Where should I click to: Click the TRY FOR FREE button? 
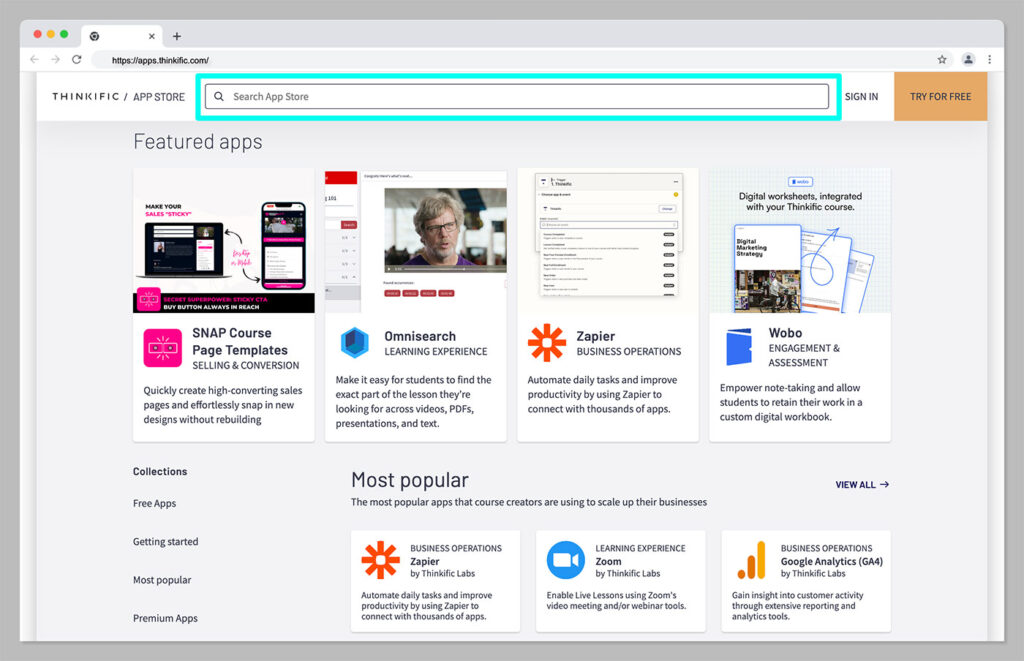(x=940, y=97)
